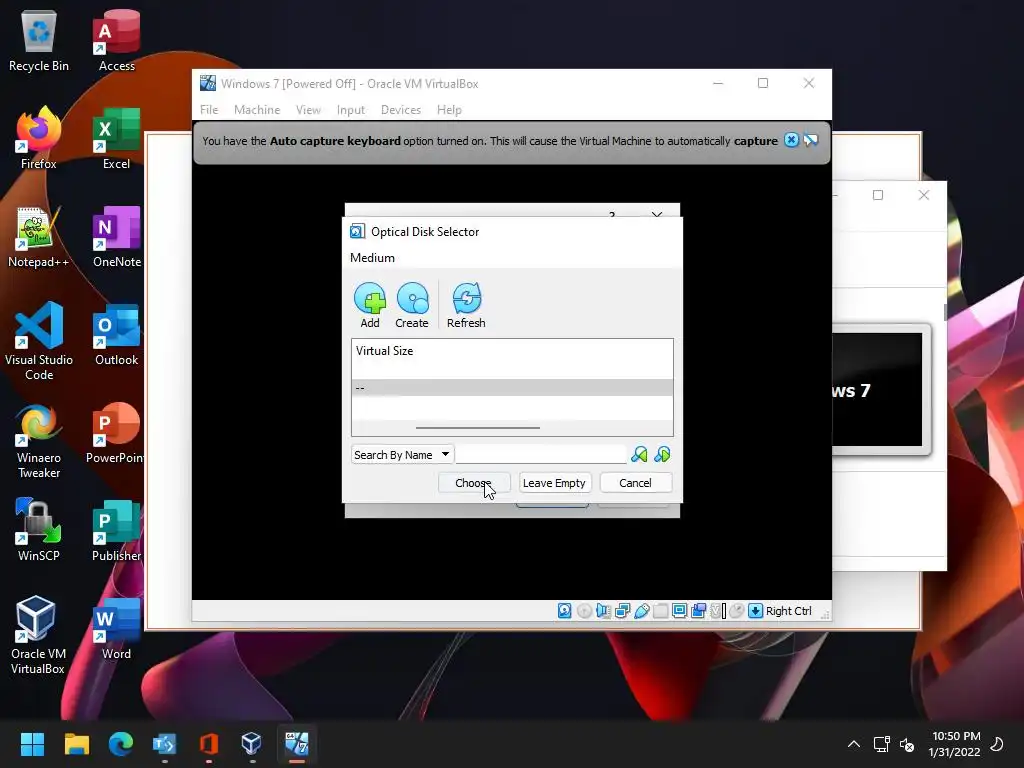Click the network status bar icon
The image size is (1024, 768).
point(622,611)
